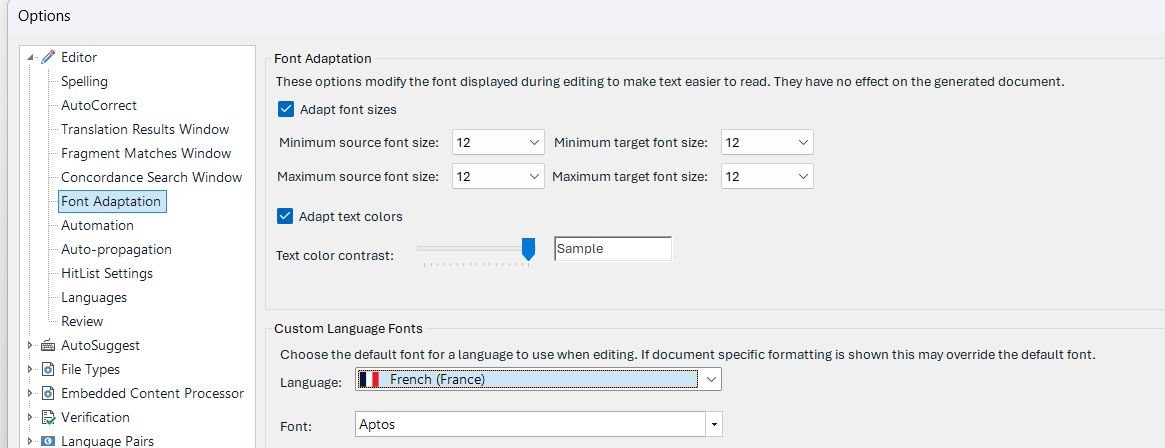Collapse the Editor tree node
This screenshot has width=1165, height=448.
click(x=30, y=57)
